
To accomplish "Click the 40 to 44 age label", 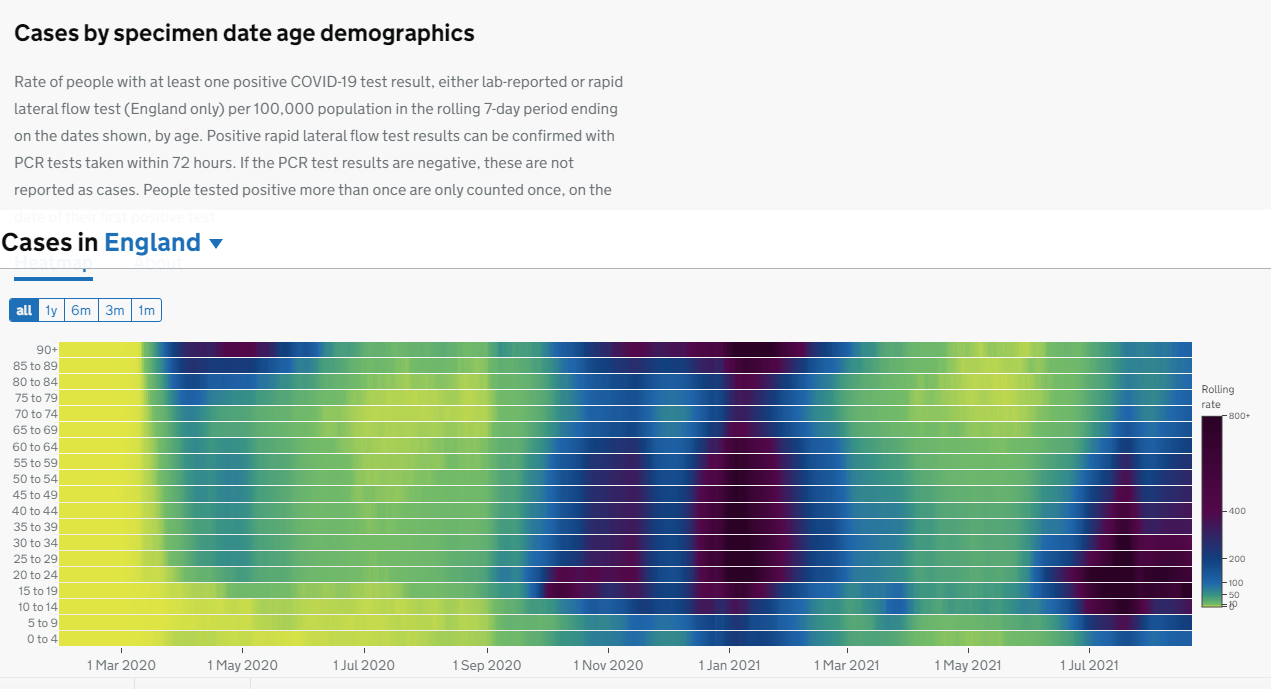I will click(x=35, y=511).
